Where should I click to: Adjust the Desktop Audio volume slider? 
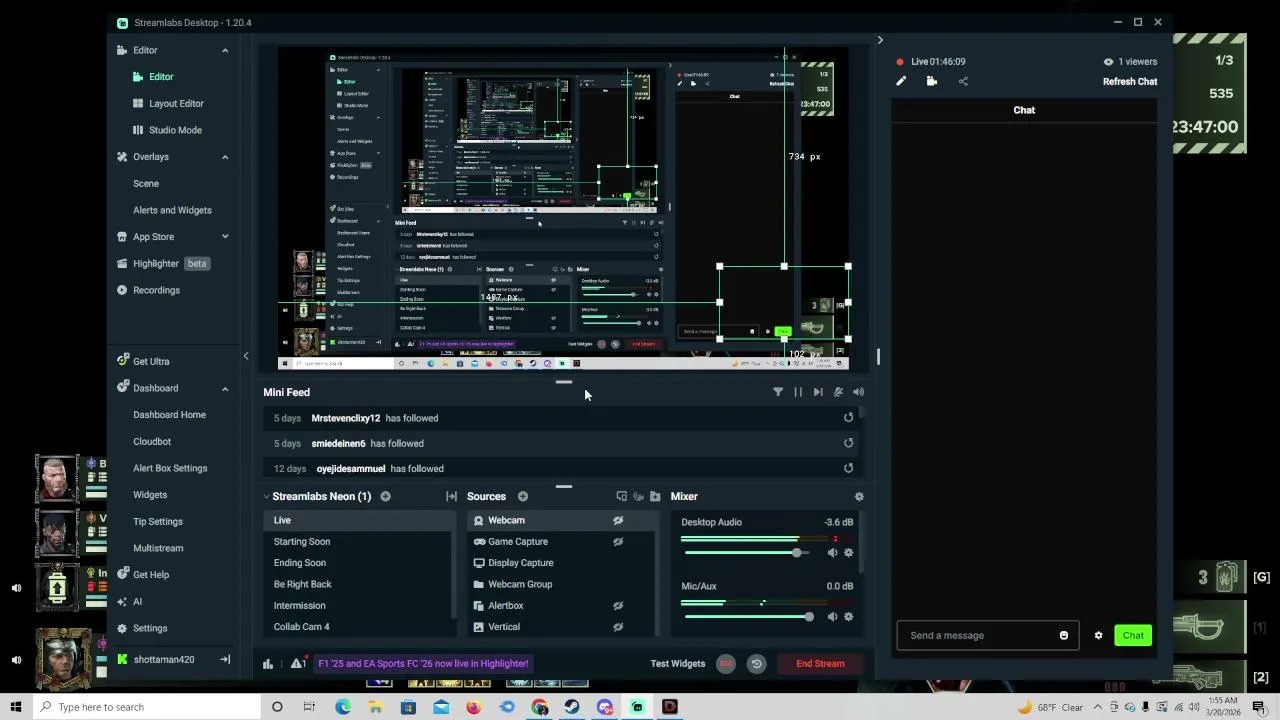pyautogui.click(x=748, y=552)
